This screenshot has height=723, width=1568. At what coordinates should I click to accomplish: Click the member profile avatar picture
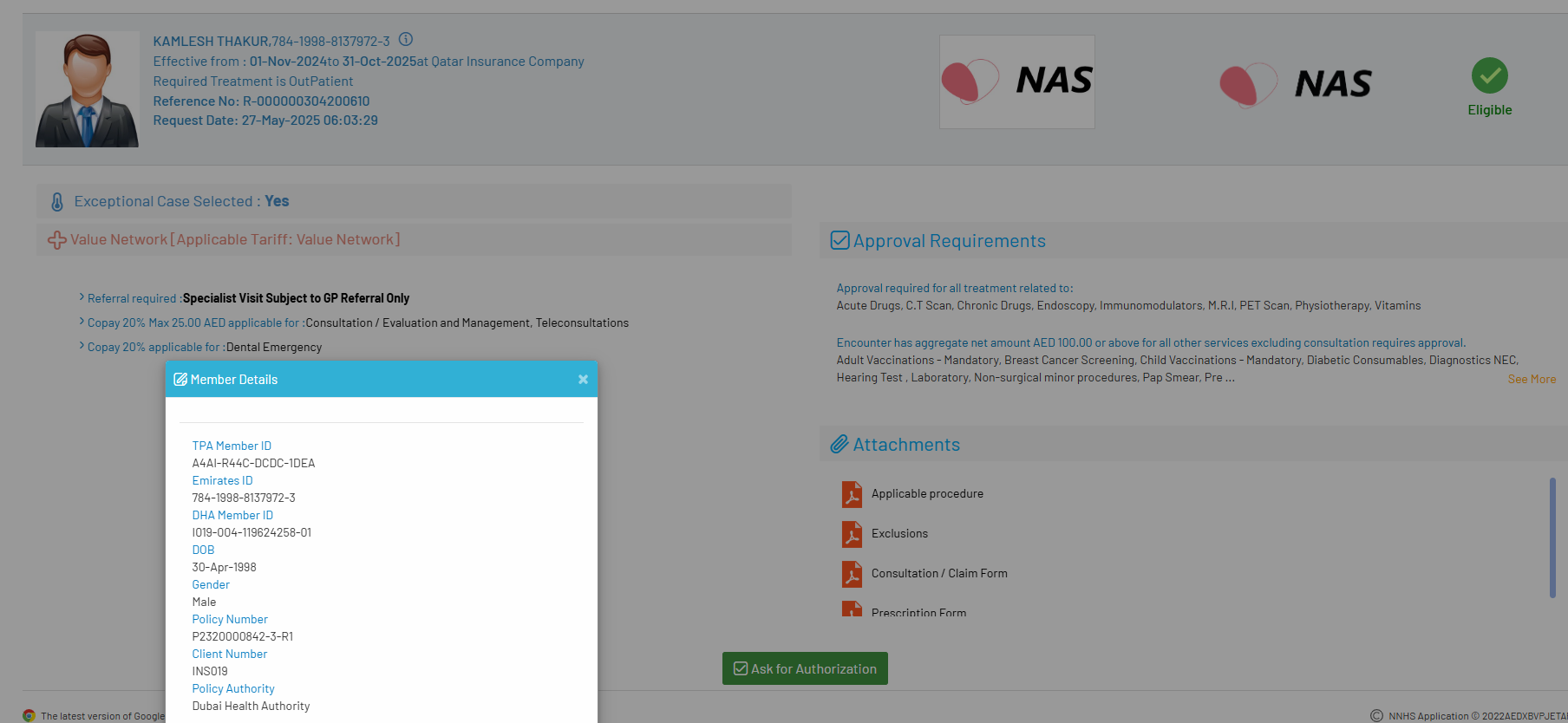click(x=87, y=89)
